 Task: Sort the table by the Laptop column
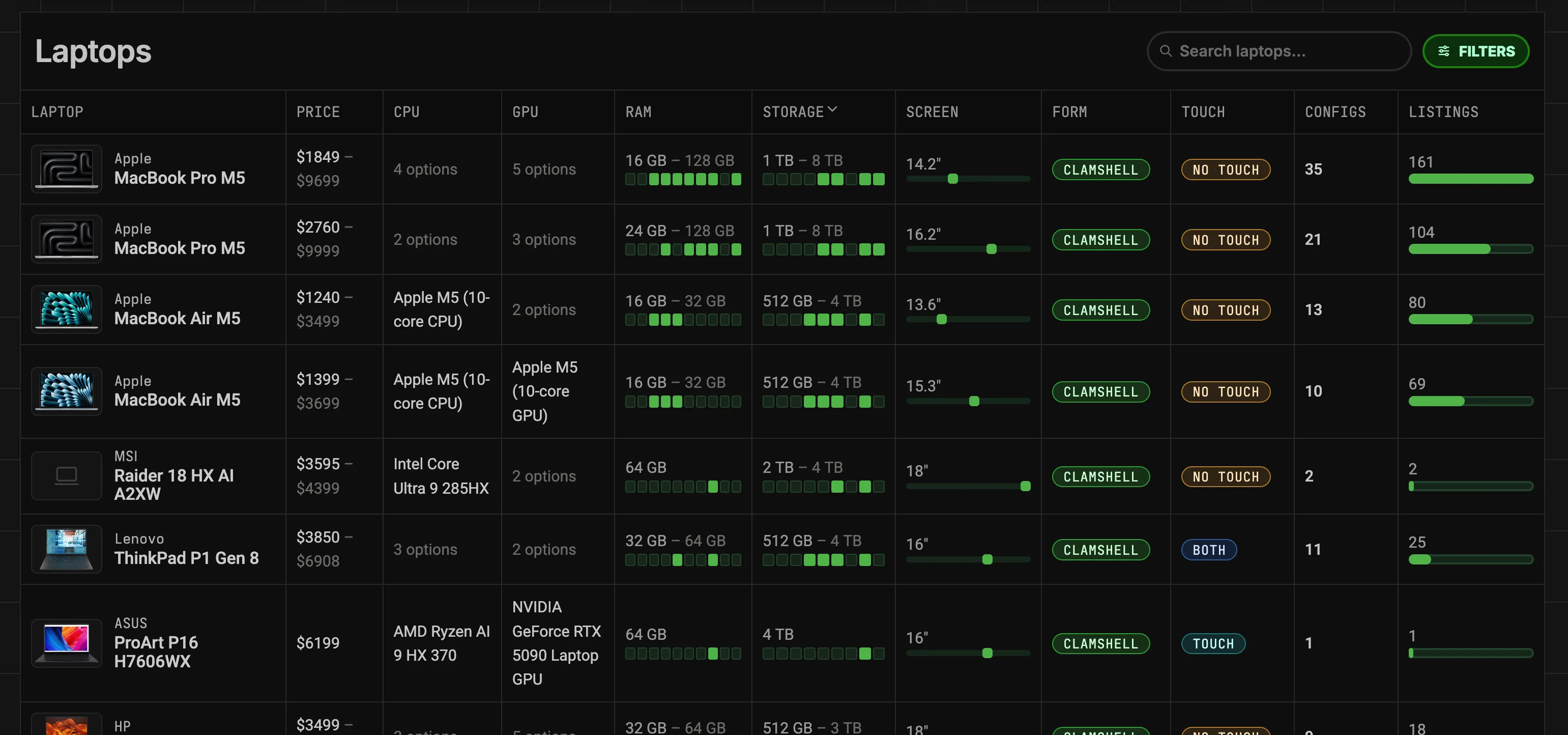(57, 112)
